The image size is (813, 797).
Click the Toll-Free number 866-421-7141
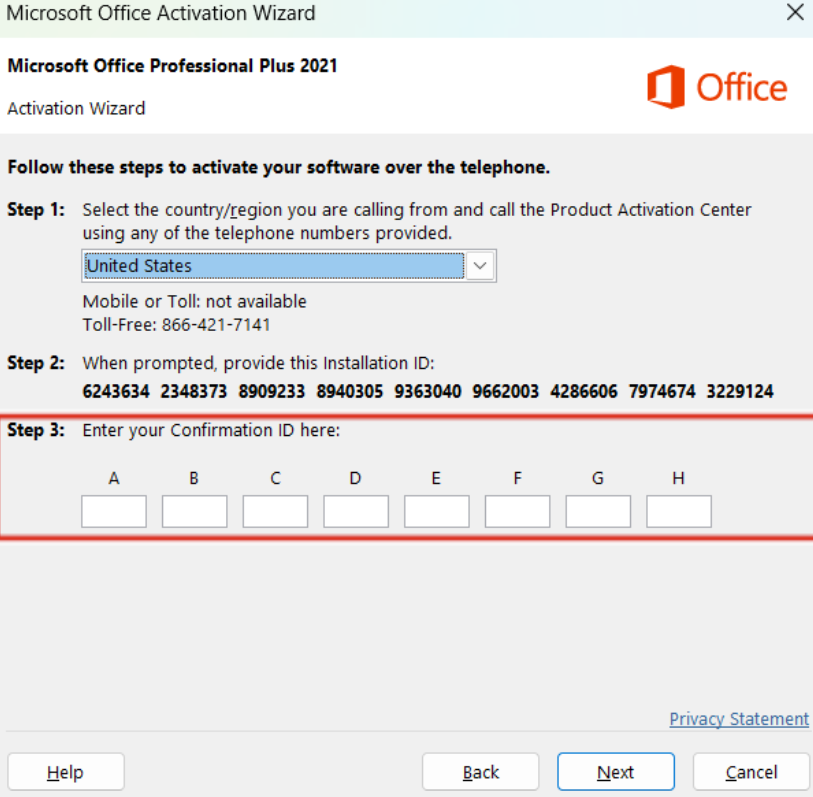pyautogui.click(x=216, y=325)
